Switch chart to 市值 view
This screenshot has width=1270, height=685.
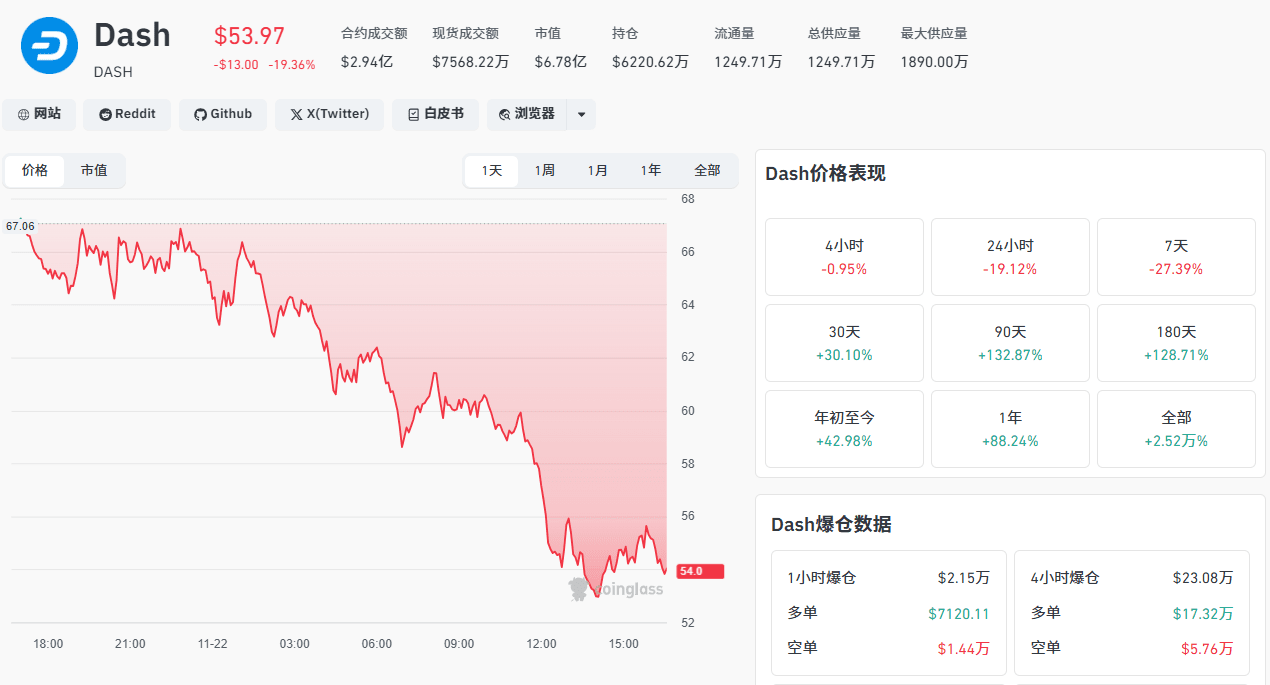click(94, 171)
